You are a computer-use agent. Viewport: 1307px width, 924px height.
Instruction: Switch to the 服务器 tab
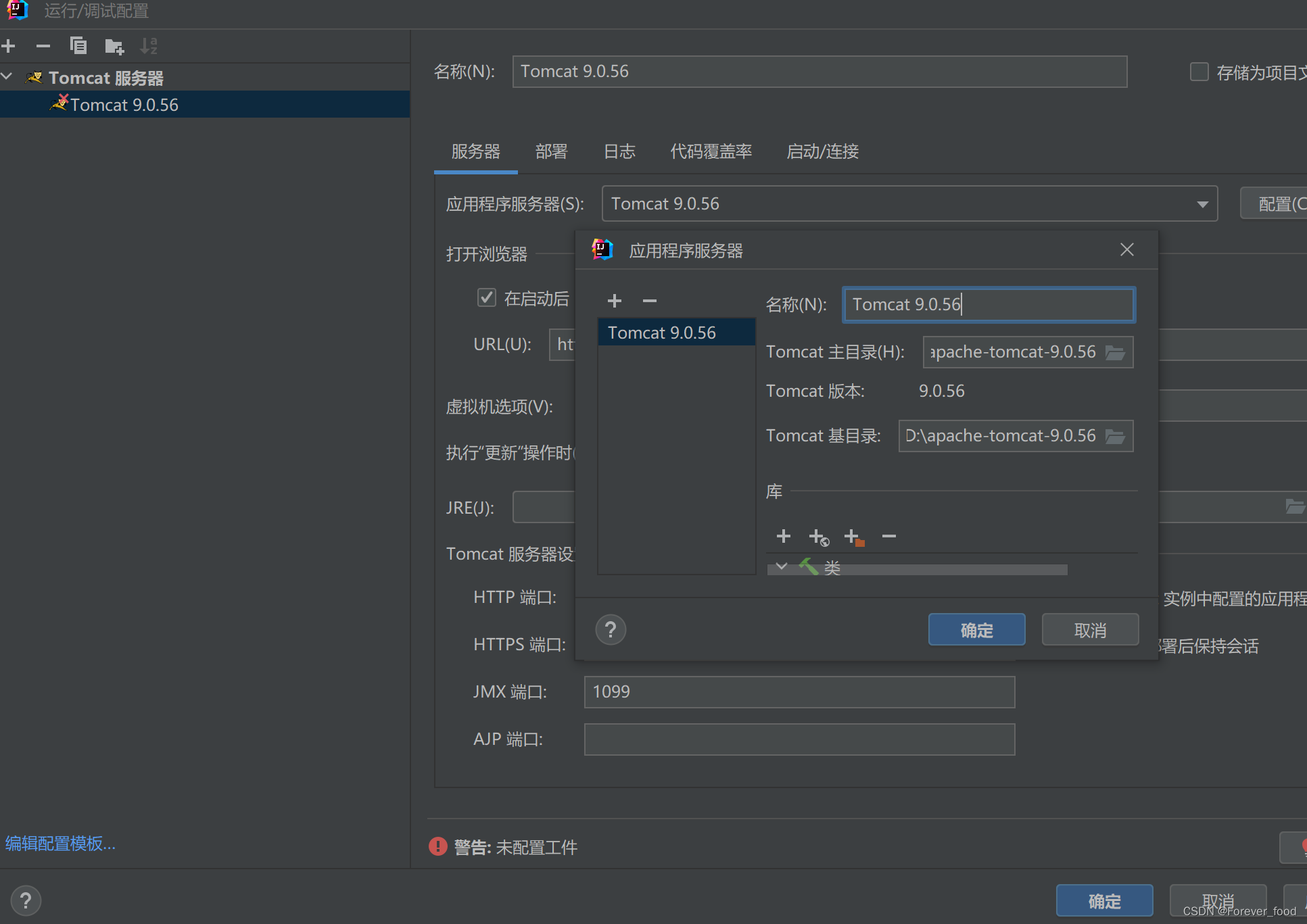(x=476, y=151)
